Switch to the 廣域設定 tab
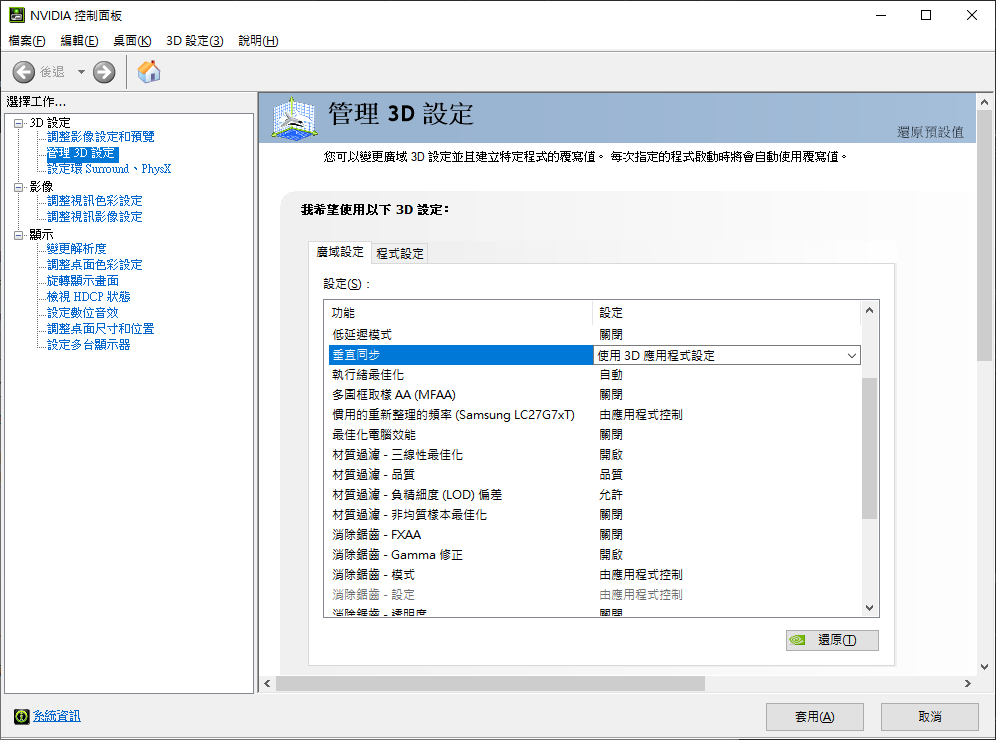This screenshot has width=996, height=740. [340, 252]
